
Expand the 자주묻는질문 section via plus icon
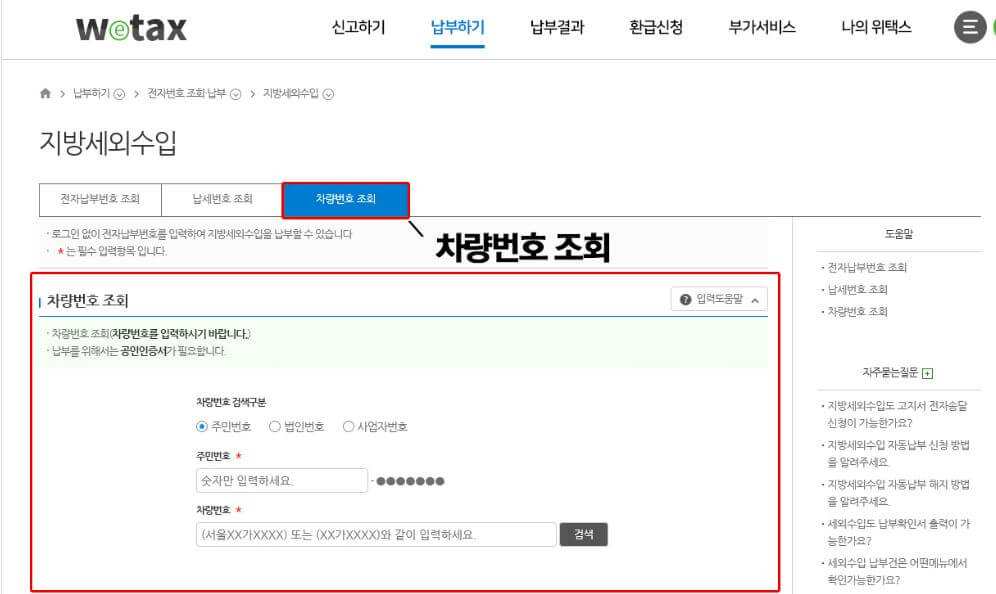[x=925, y=371]
